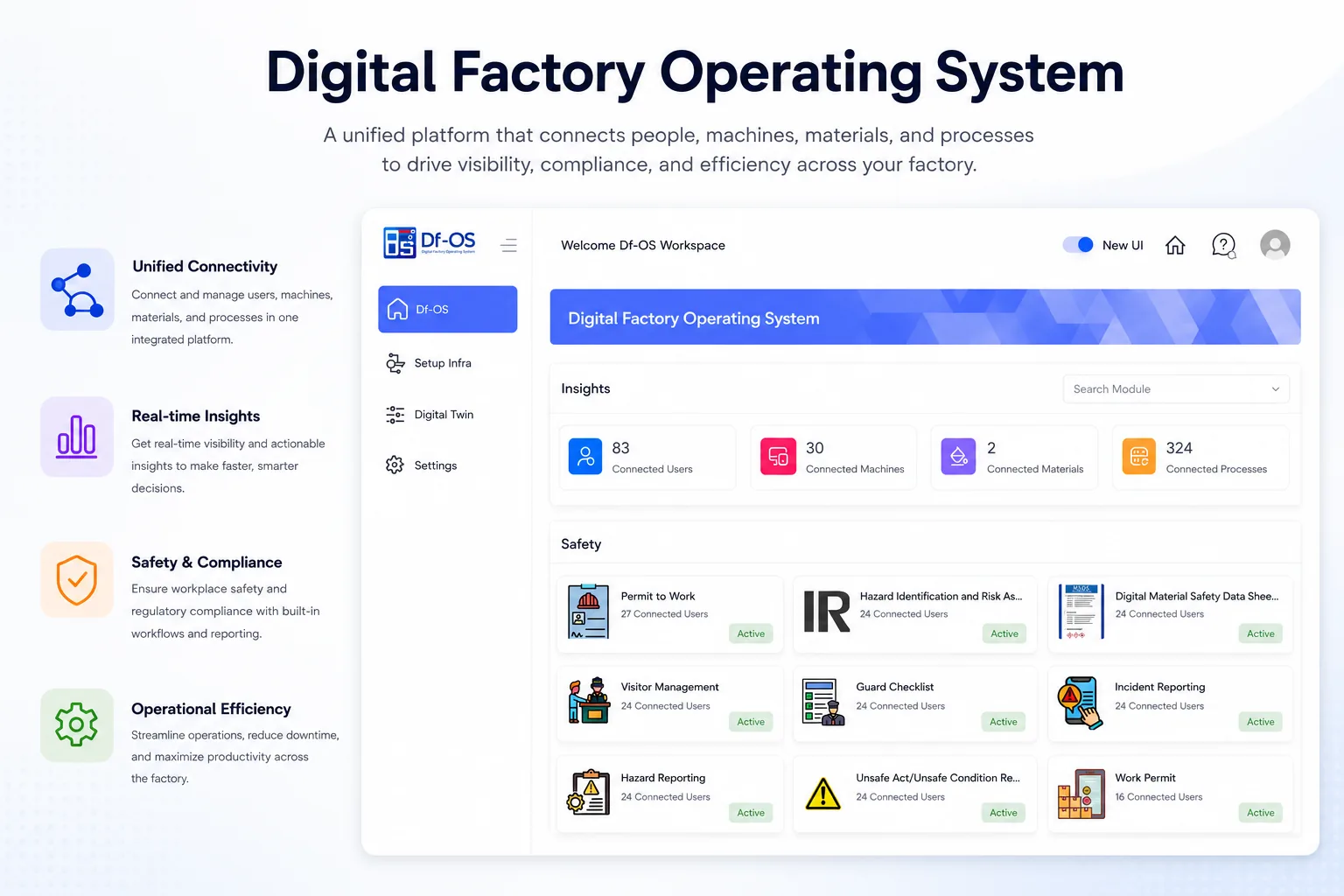Click the "324" connected processes count
The height and width of the screenshot is (896, 1344).
point(1179,448)
